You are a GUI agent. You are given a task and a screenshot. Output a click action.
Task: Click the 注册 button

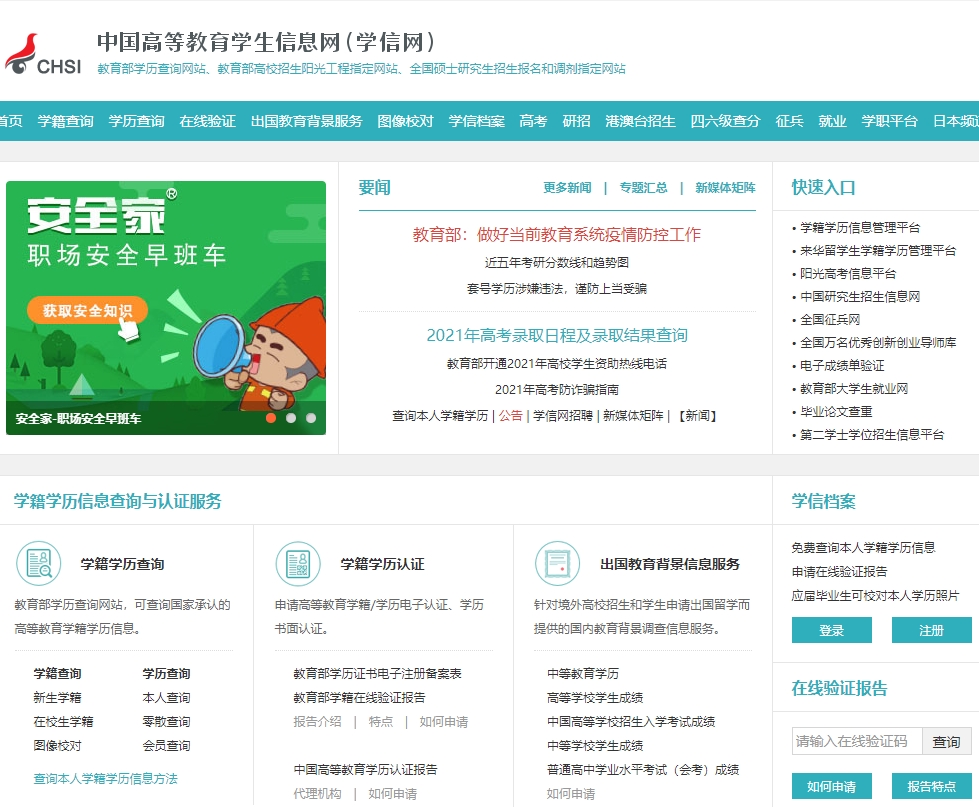tap(932, 630)
